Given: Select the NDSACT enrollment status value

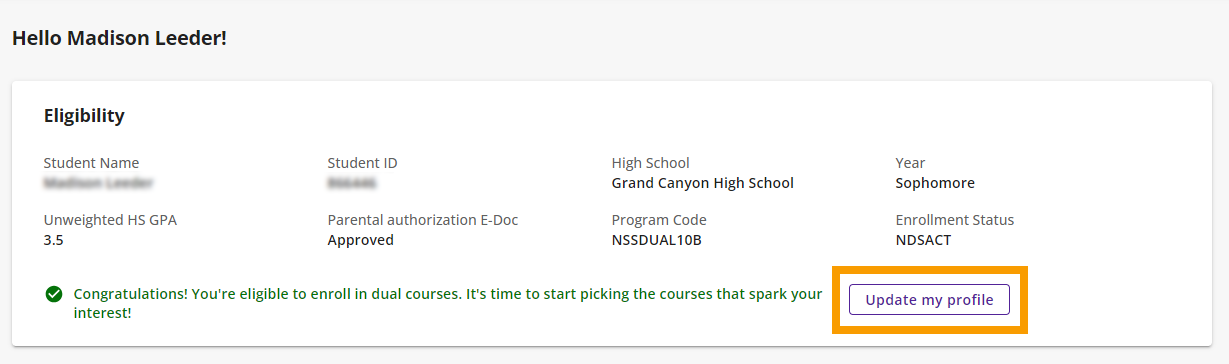Looking at the screenshot, I should point(923,240).
